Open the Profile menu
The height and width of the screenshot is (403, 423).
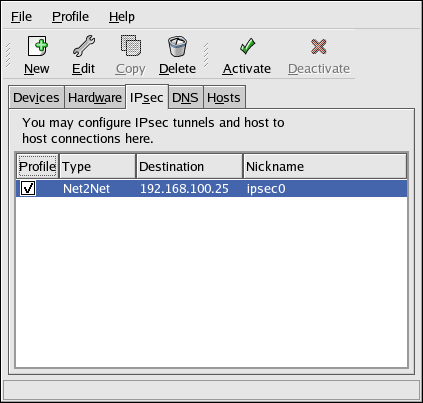pos(70,17)
